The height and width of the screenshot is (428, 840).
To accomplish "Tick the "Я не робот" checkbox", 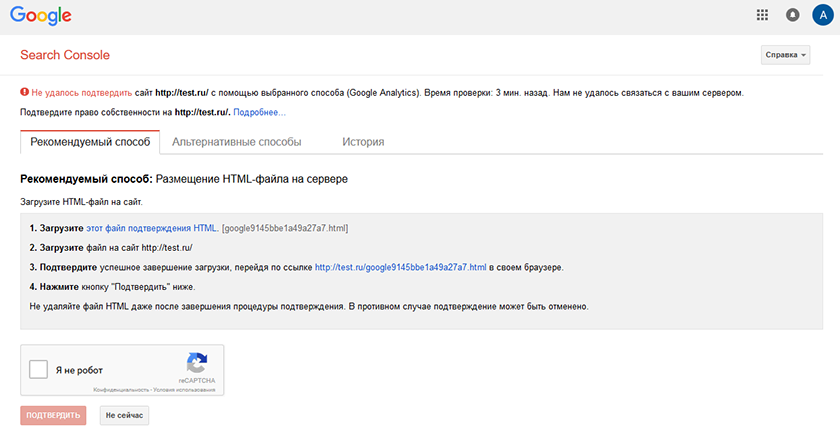I will [39, 370].
